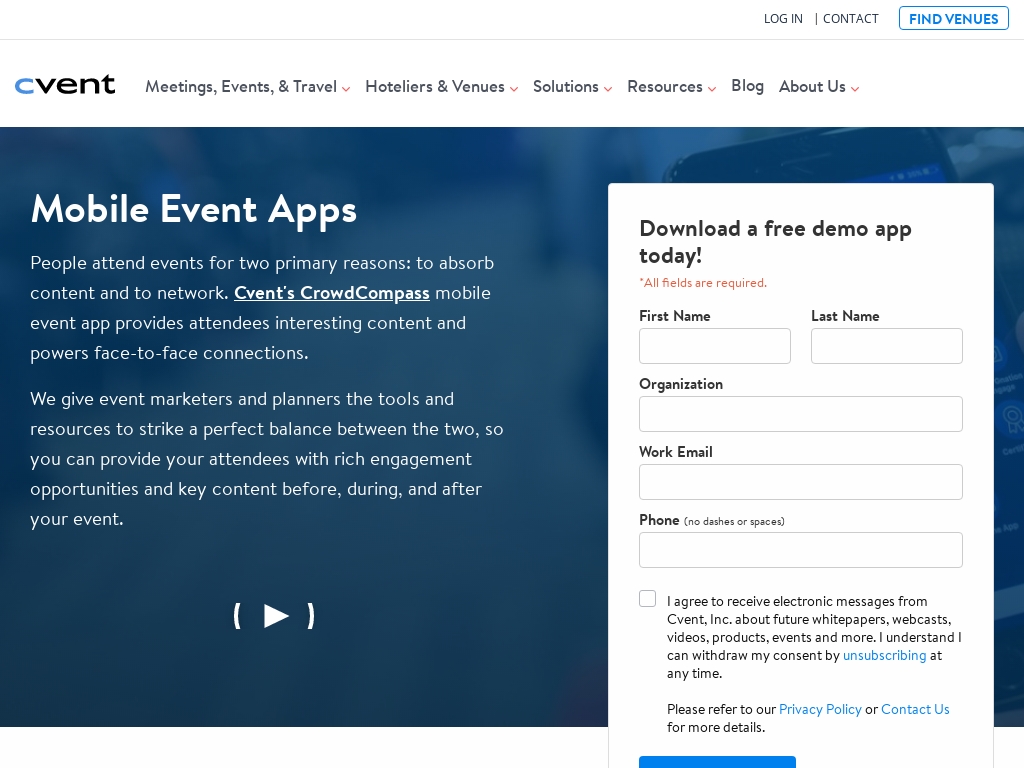Screen dimensions: 1024x768
Task: Click the Cvent logo
Action: click(65, 85)
